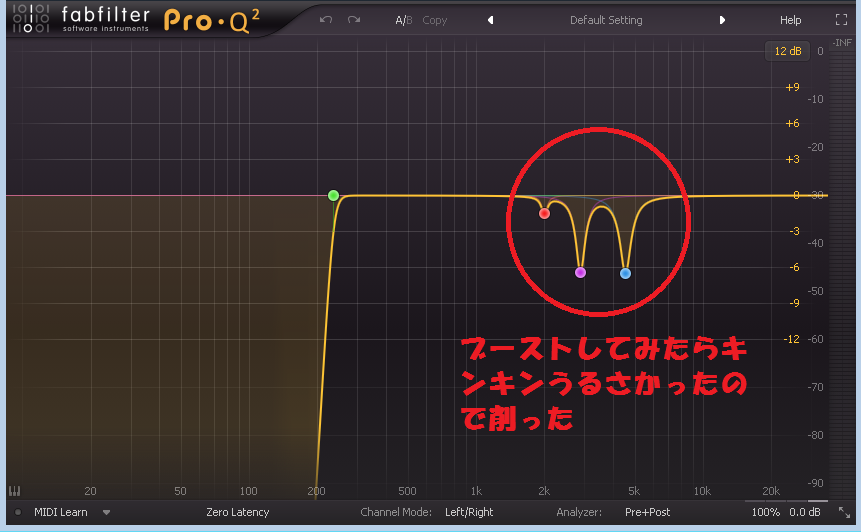Click the 500 frequency label
Image resolution: width=861 pixels, height=532 pixels.
coord(407,491)
